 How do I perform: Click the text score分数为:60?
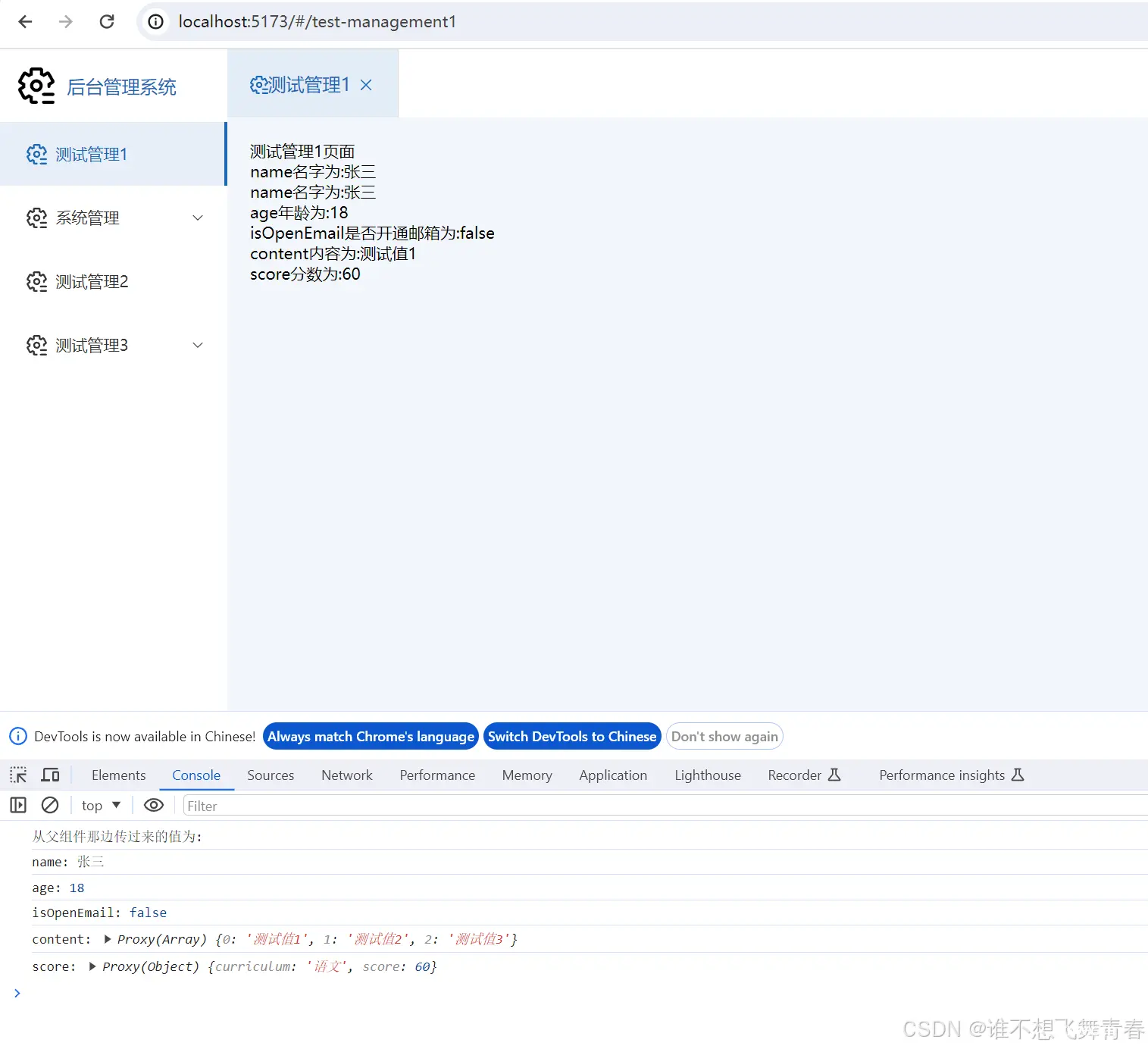coord(305,274)
